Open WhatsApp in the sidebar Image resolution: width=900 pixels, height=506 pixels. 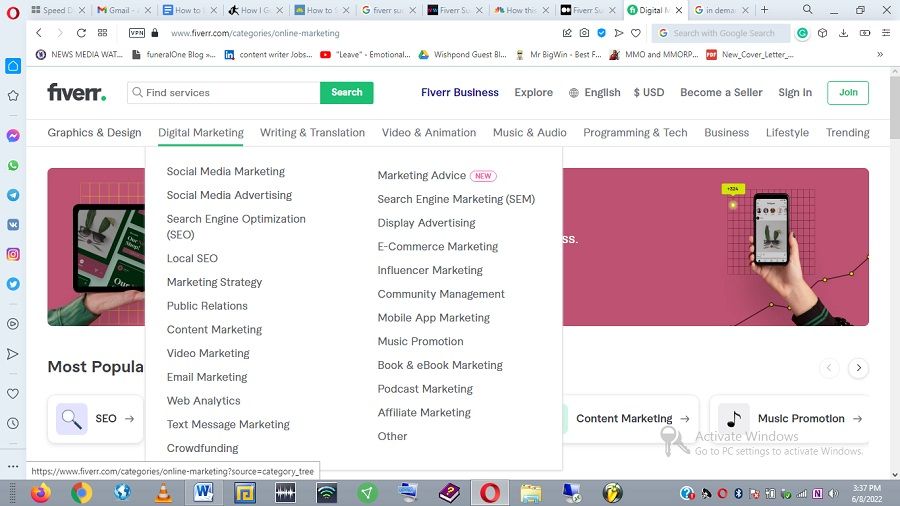(13, 166)
